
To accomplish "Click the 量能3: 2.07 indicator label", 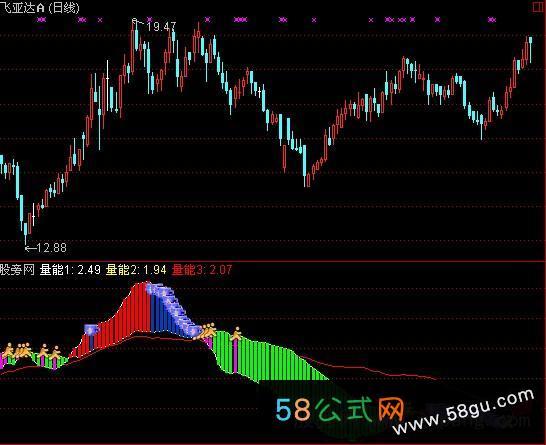I will tap(202, 270).
